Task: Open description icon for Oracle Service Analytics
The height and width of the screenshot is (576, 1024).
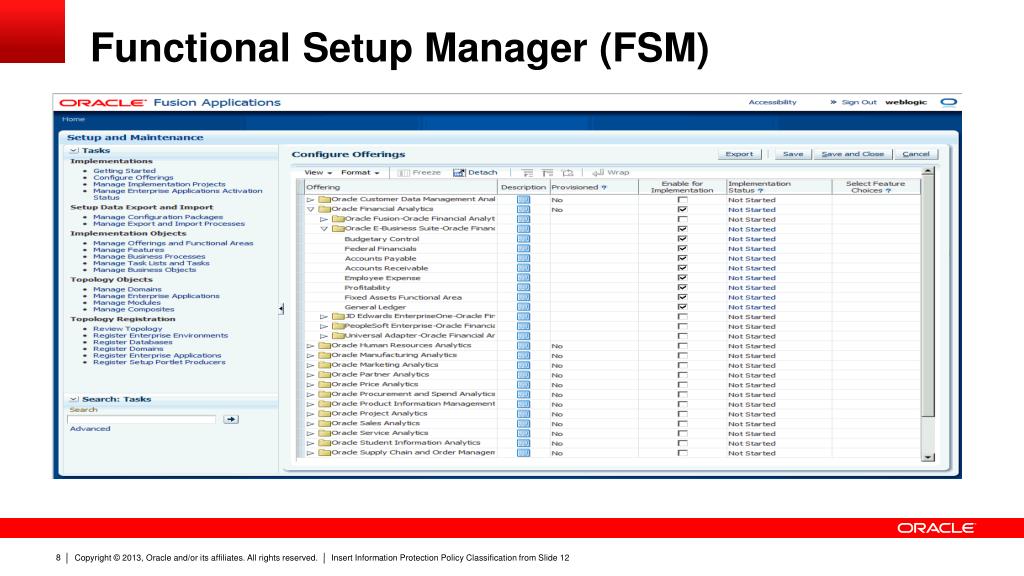Action: point(523,434)
